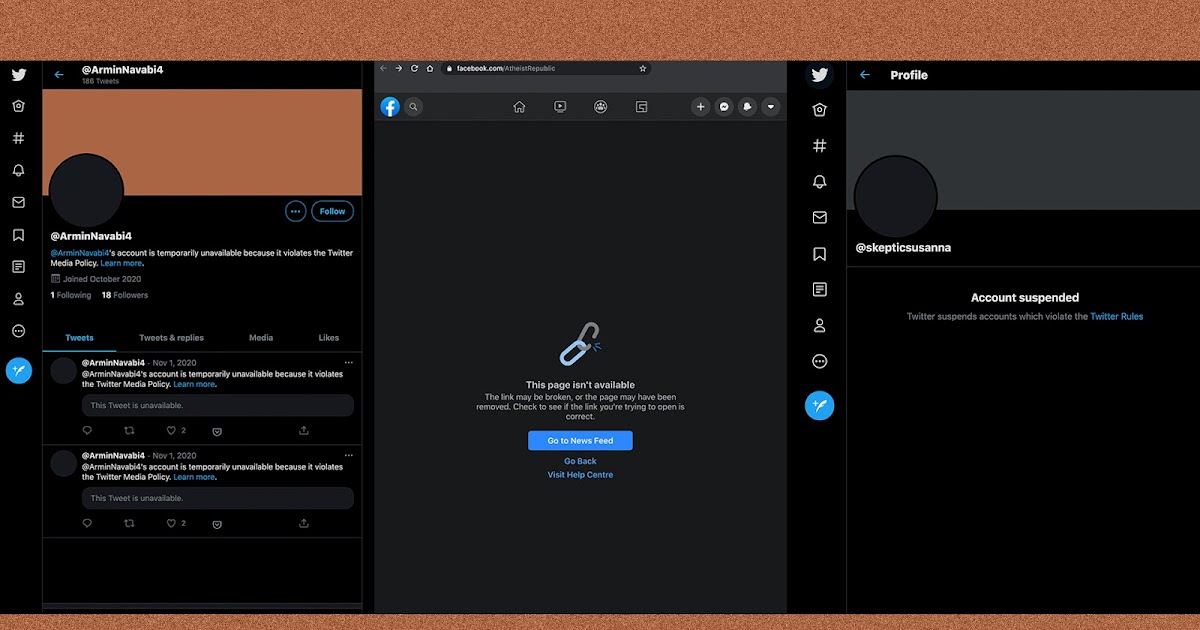The image size is (1200, 630).
Task: Click Twitter bird logo in left Twitter window
Action: (18, 74)
